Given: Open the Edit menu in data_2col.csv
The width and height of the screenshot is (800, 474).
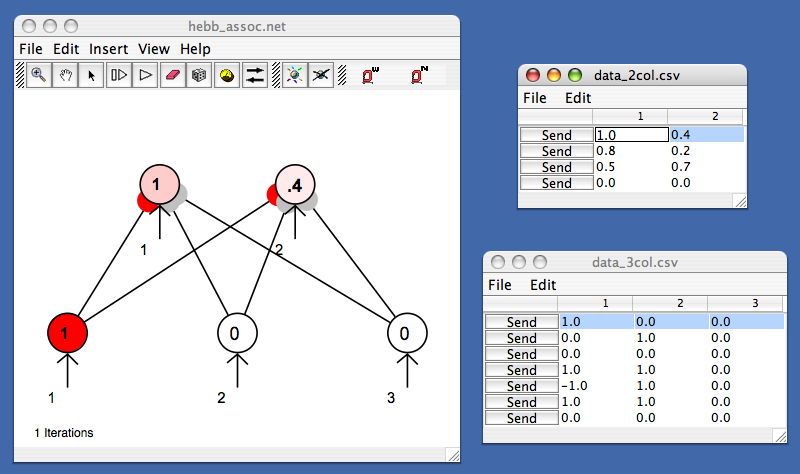Looking at the screenshot, I should (x=578, y=98).
